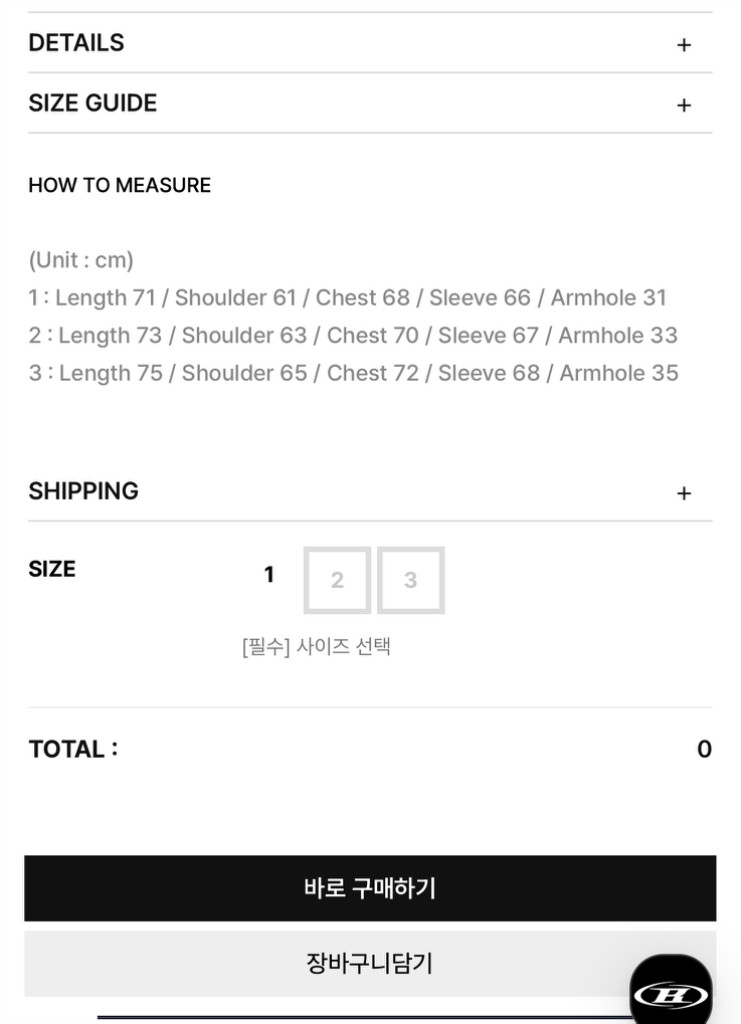Expand the DETAILS section header
The image size is (741, 1024).
77,43
